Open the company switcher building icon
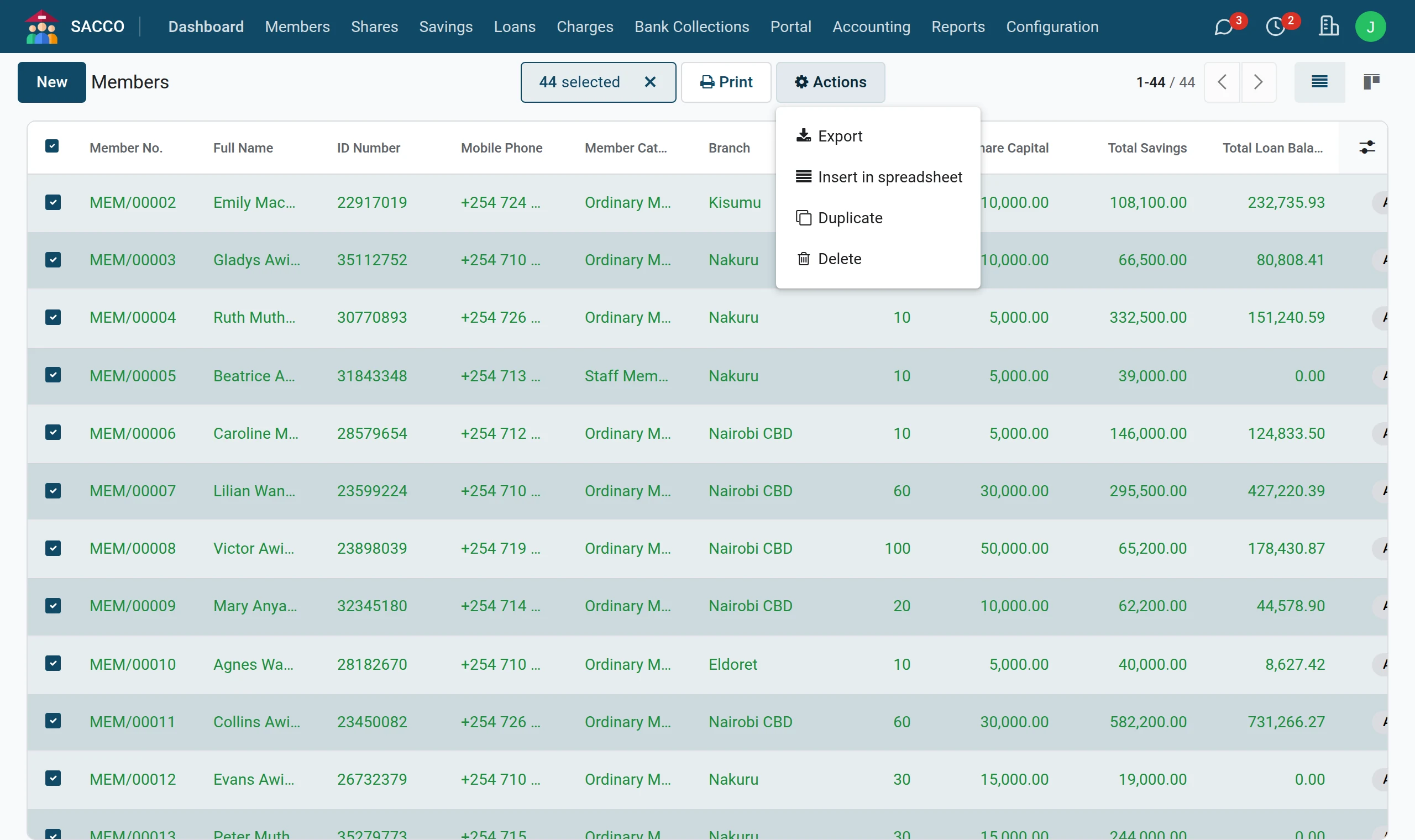This screenshot has width=1415, height=840. coord(1328,27)
